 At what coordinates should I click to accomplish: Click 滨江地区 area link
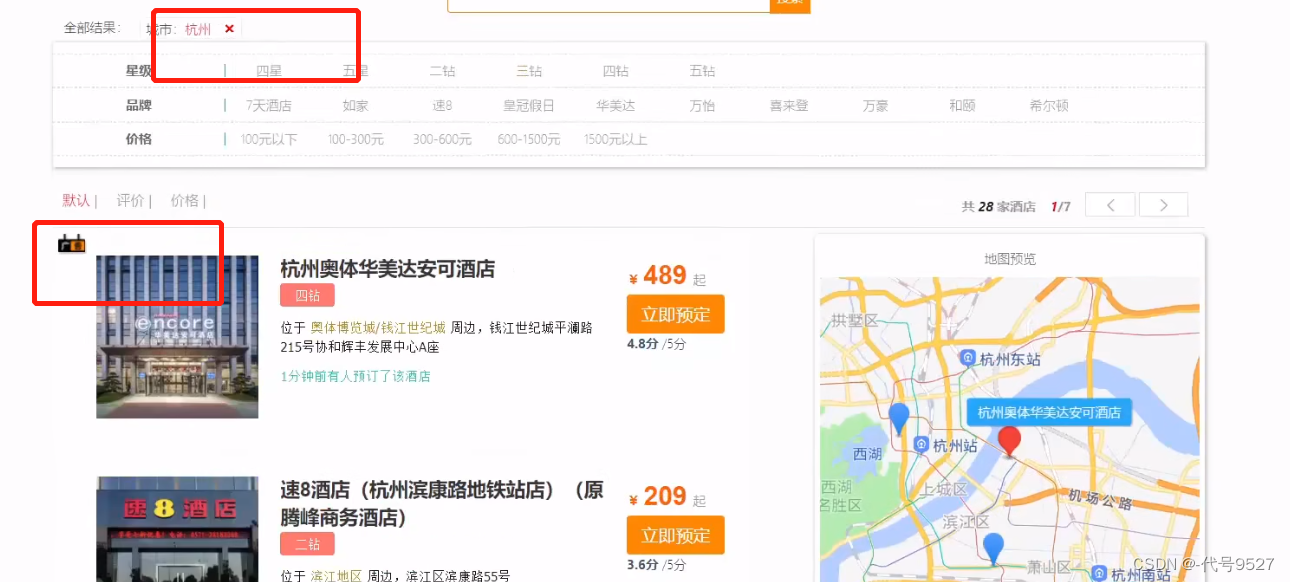coord(335,576)
